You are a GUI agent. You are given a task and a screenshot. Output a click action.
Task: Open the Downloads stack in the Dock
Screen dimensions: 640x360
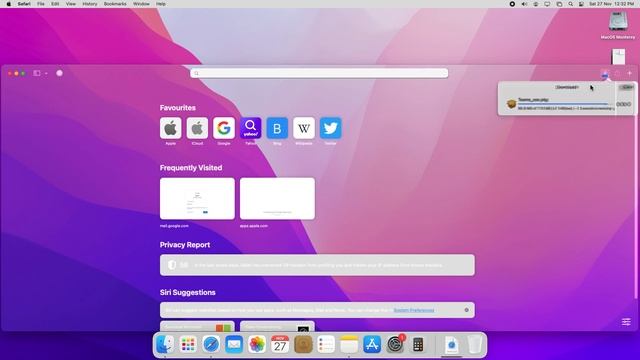451,345
